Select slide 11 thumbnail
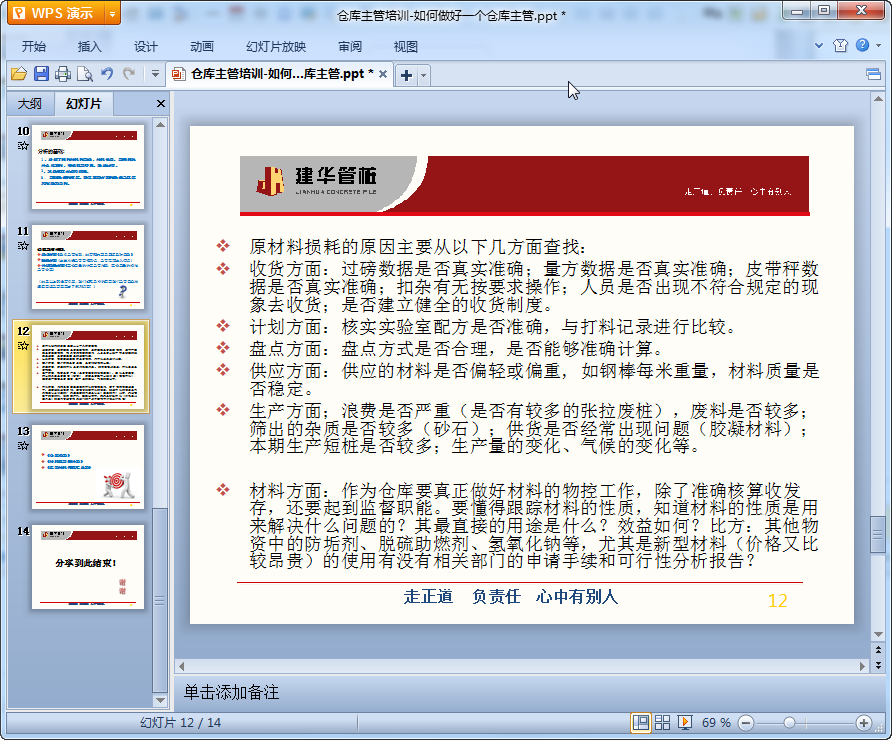 (88, 267)
